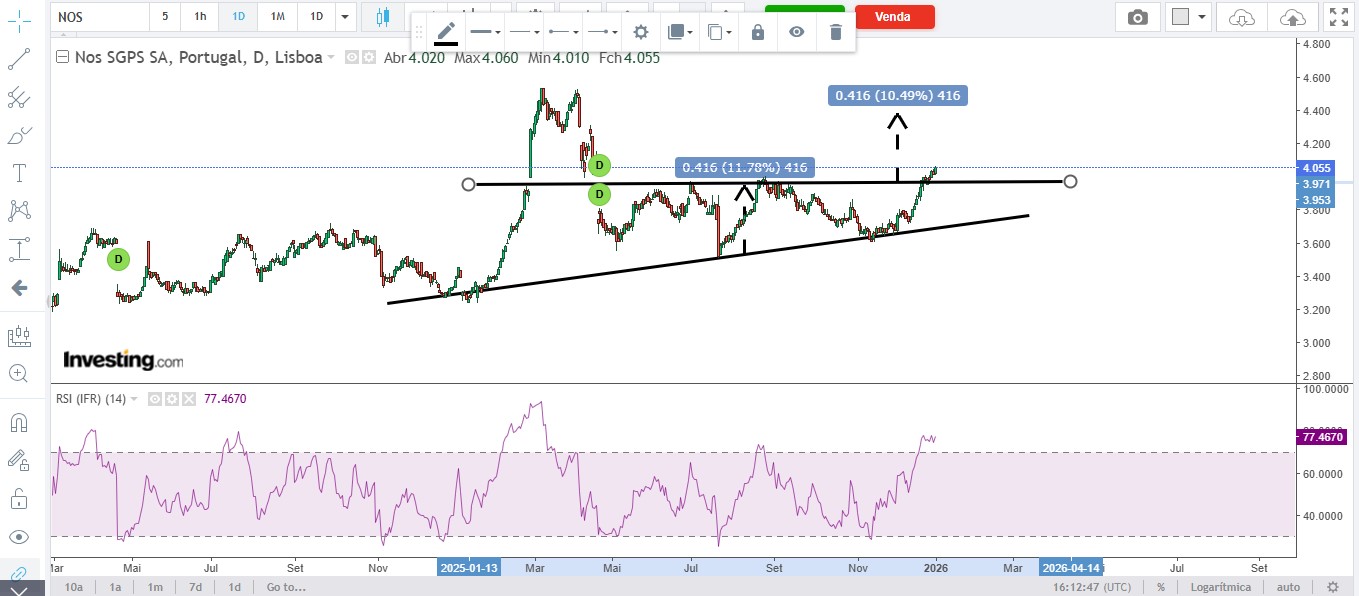The image size is (1359, 596).
Task: Open the line style dropdown
Action: 524,33
